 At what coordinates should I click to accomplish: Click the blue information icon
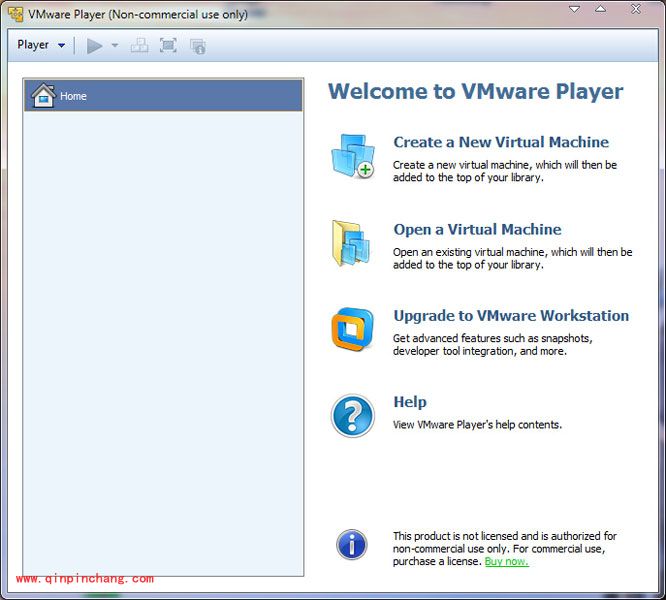(x=352, y=545)
